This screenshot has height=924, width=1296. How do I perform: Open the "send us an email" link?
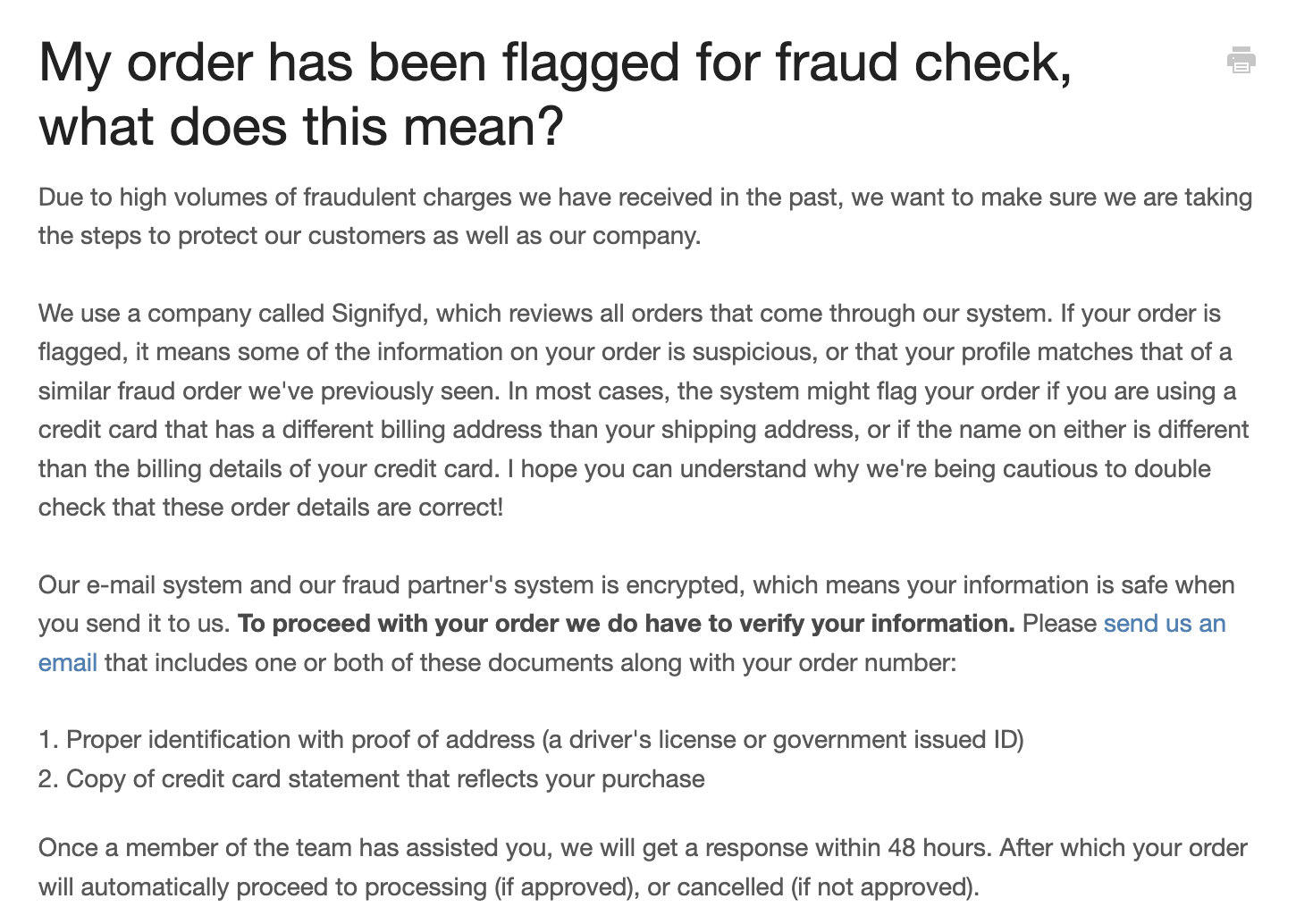pyautogui.click(x=1164, y=624)
